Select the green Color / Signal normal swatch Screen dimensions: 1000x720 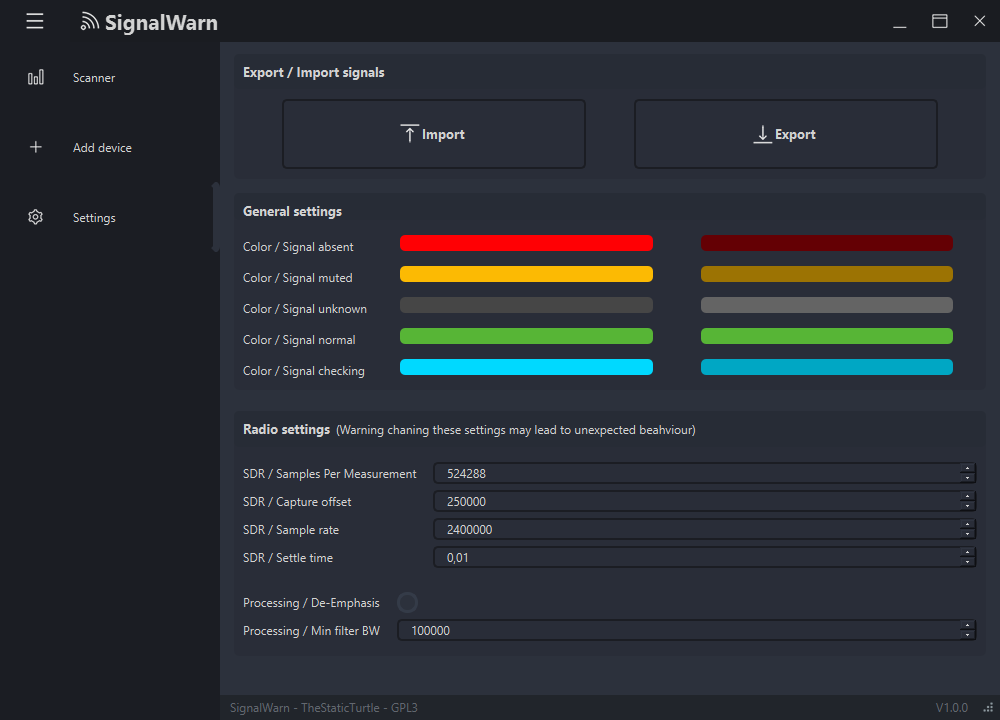[x=526, y=336]
